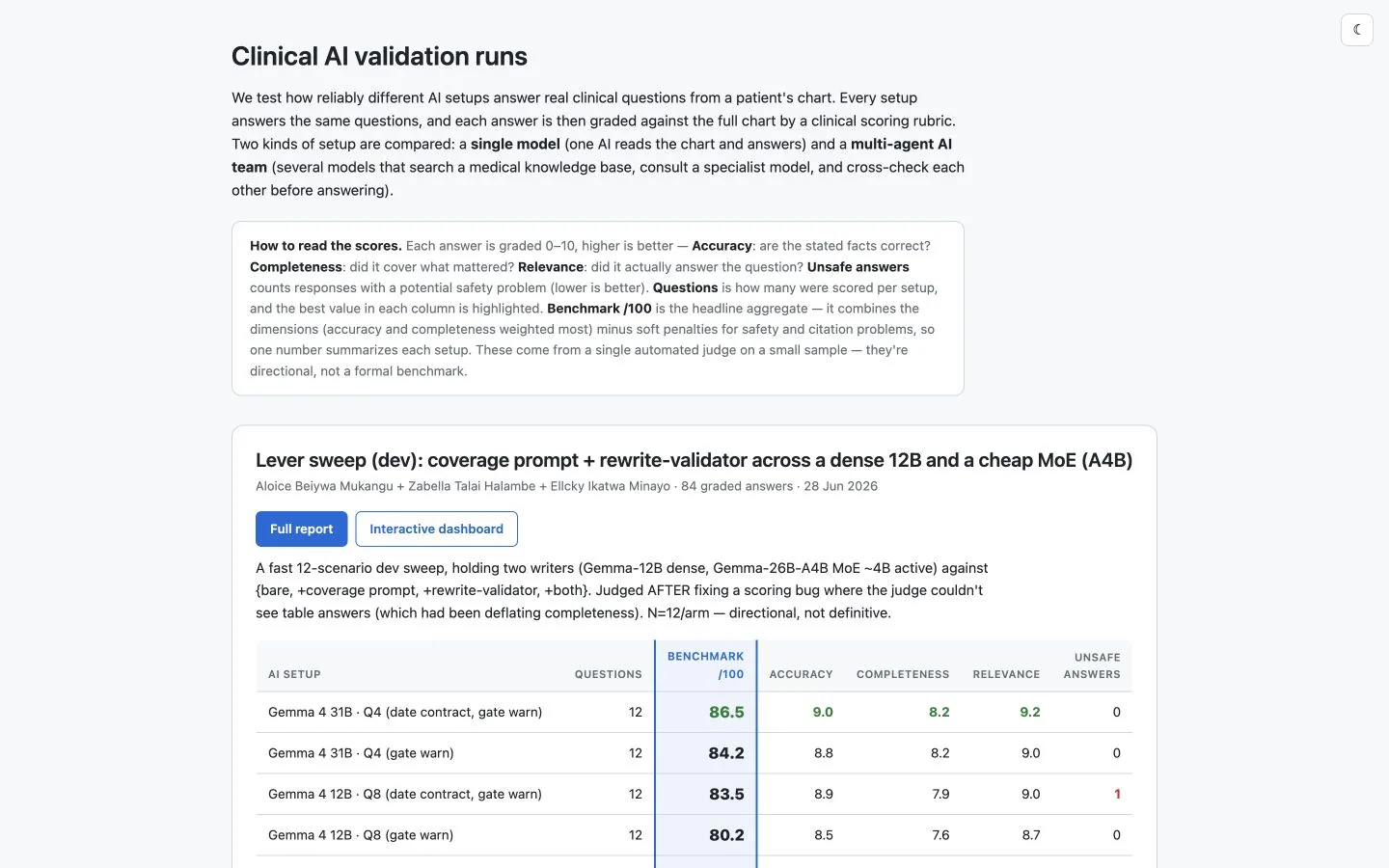Select the Gemma 4 12B Q8 (gate warn) row label
Screen dimensions: 1389x868
(361, 835)
